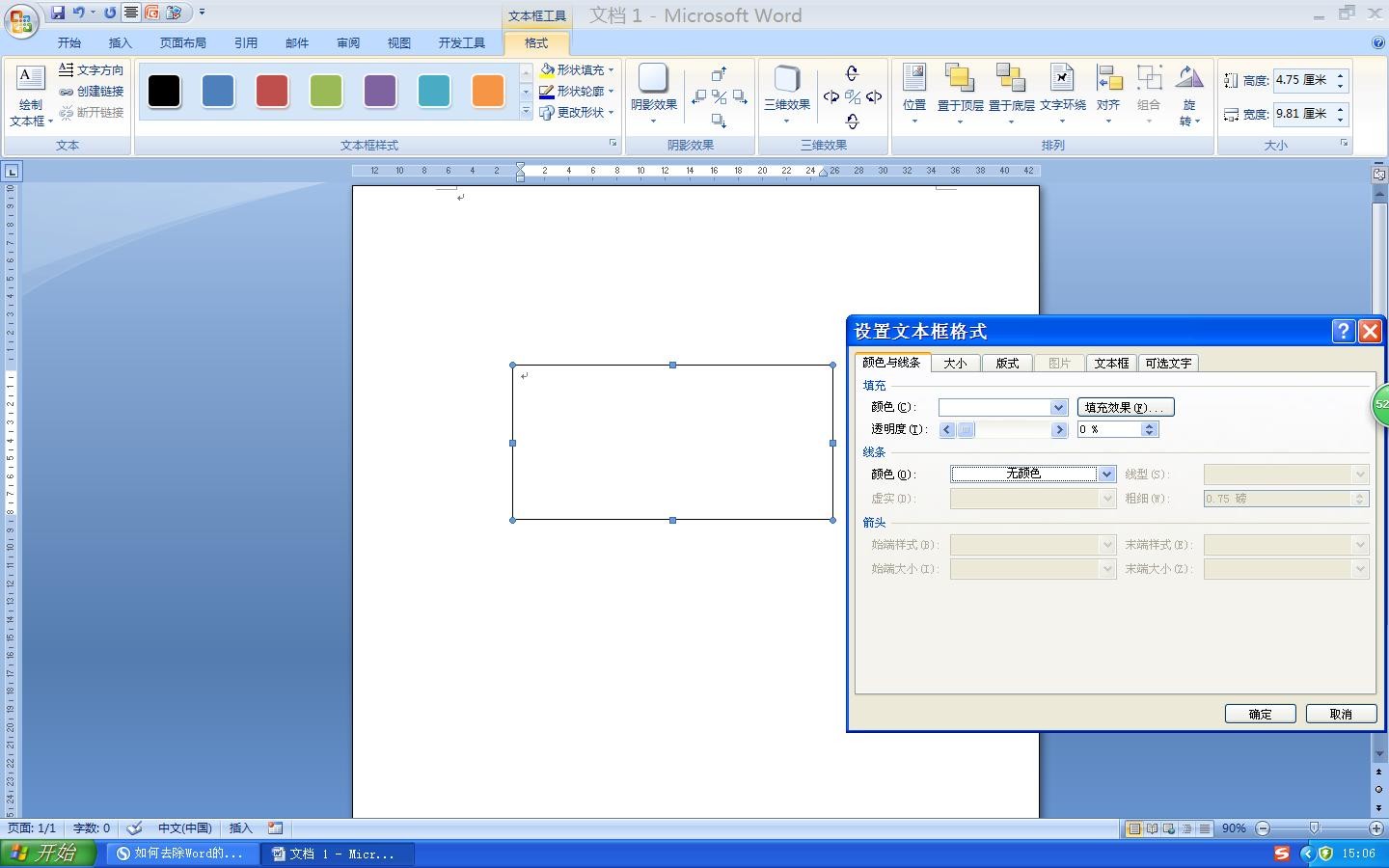Select orange text box style swatch
This screenshot has height=868, width=1389.
pyautogui.click(x=488, y=91)
